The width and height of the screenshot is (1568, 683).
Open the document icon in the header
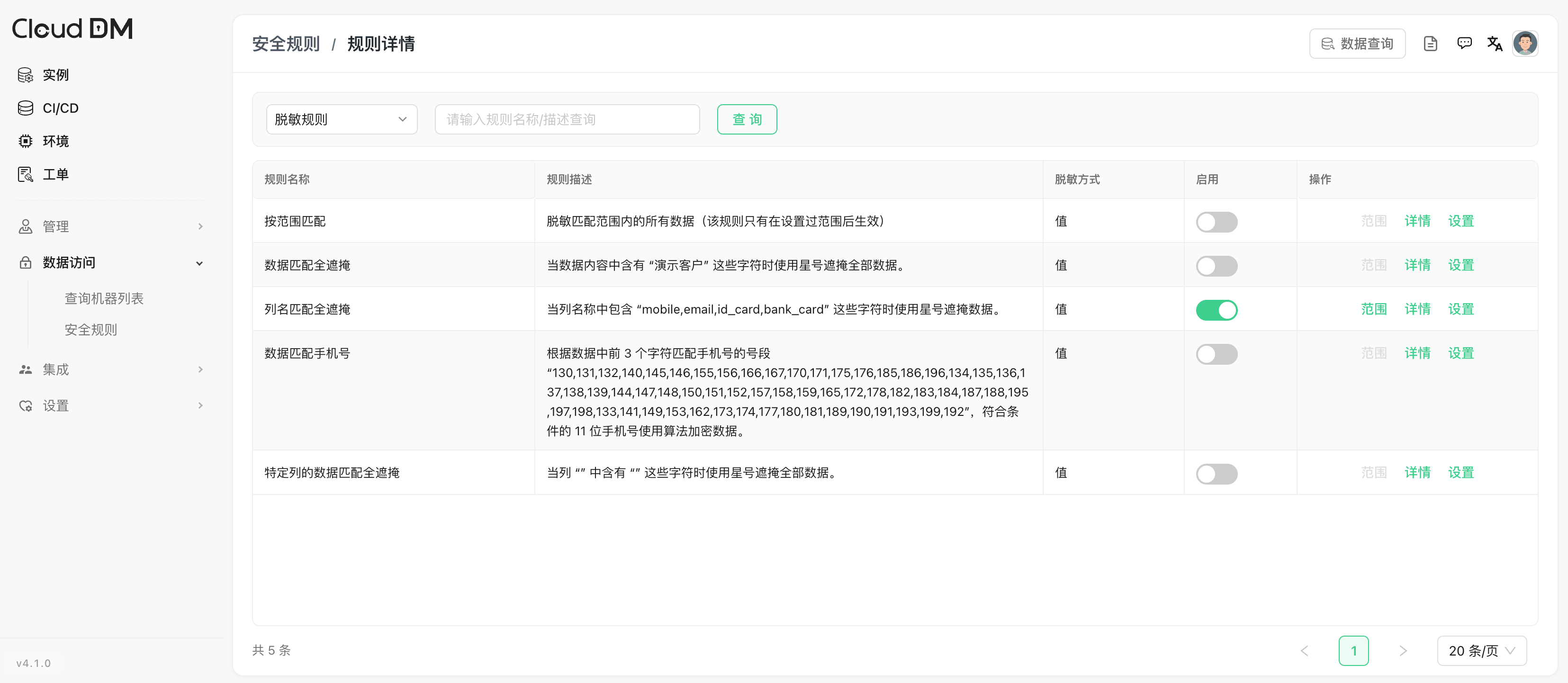coord(1431,44)
